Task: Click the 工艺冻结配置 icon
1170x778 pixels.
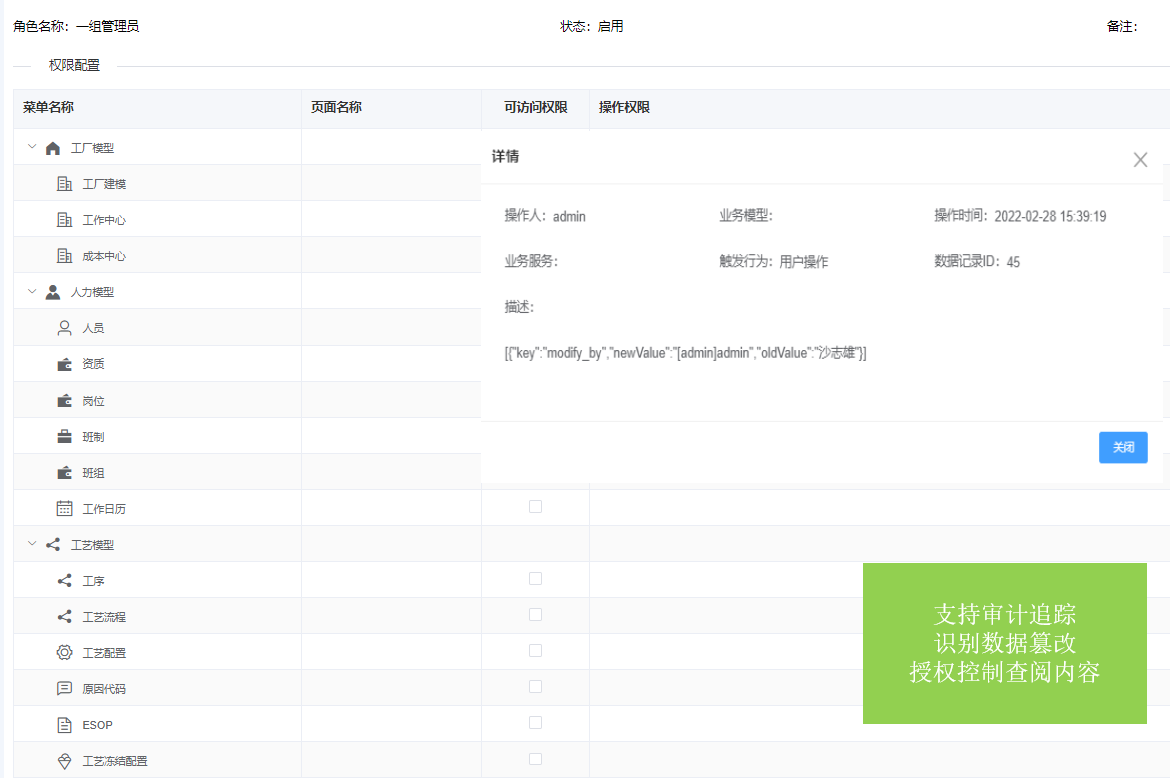Action: [64, 761]
